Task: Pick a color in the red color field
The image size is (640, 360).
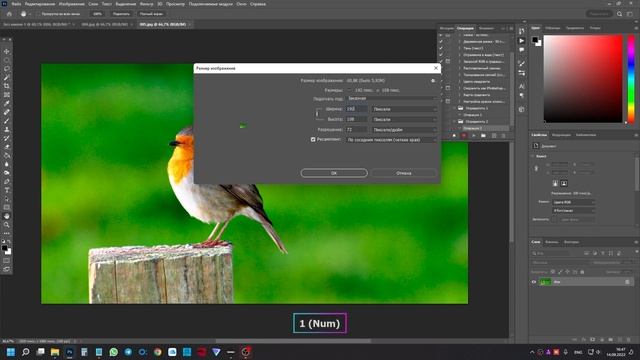Action: 583,79
